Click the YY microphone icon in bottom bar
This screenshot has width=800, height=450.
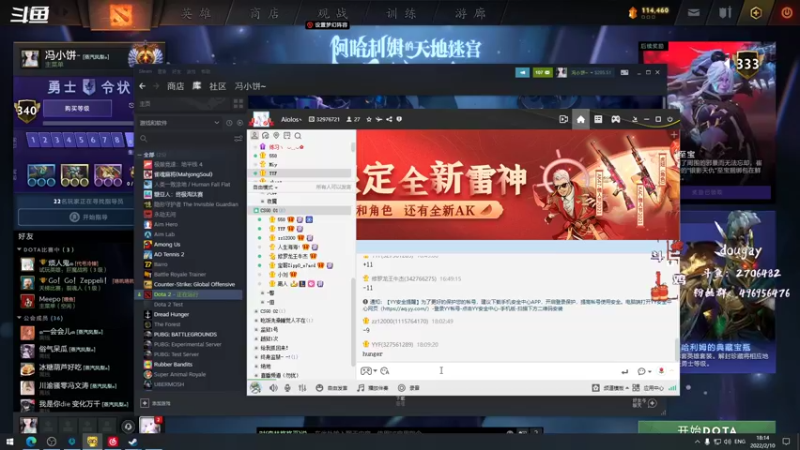(x=288, y=388)
